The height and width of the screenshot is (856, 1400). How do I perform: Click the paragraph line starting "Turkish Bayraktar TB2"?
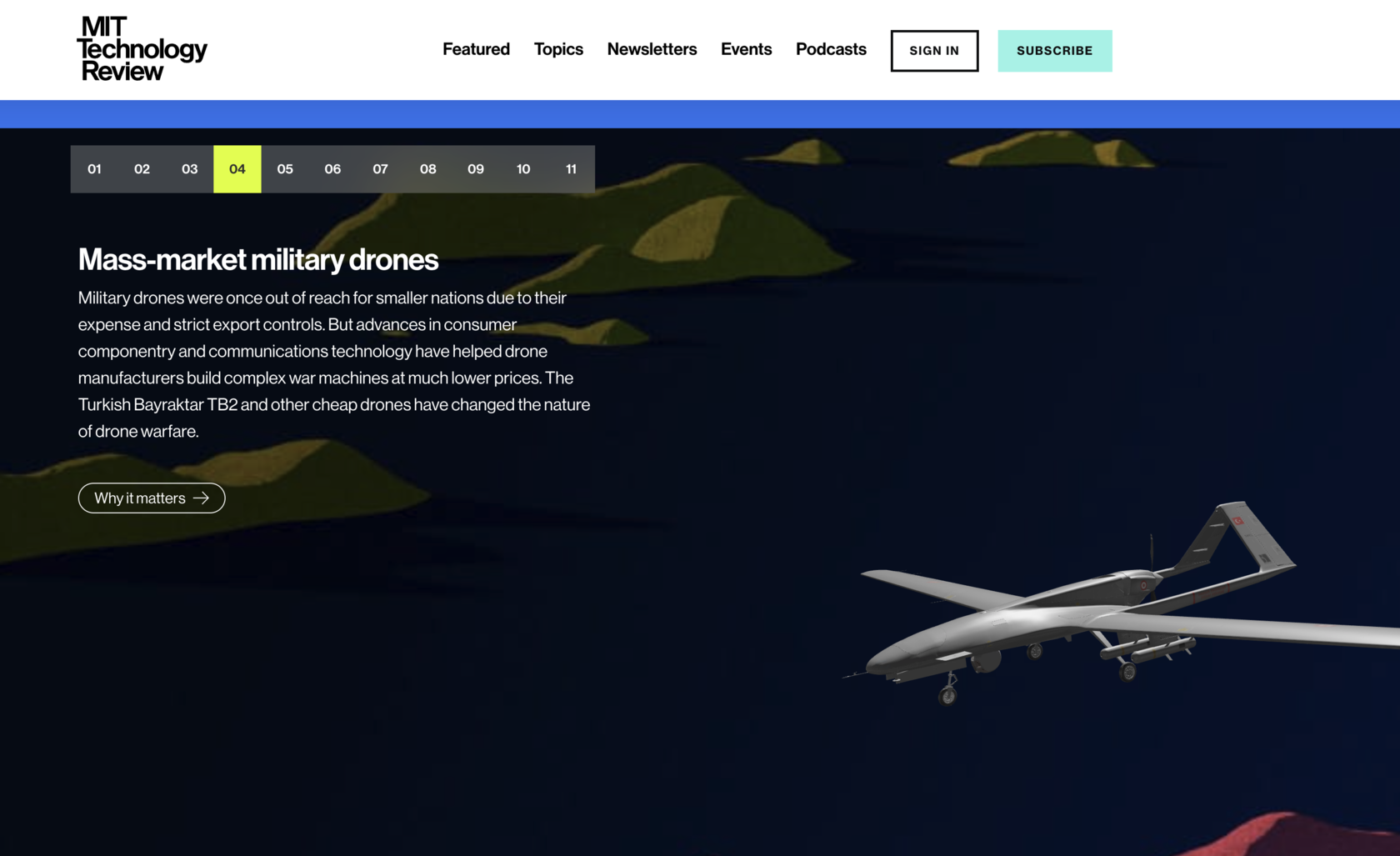coord(334,404)
